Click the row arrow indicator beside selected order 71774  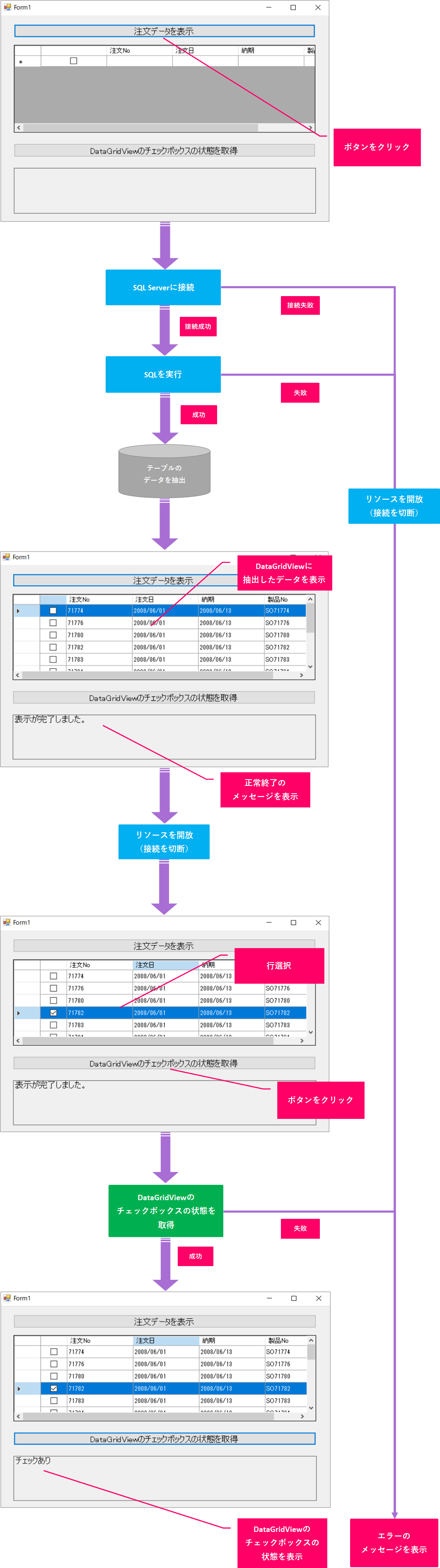pyautogui.click(x=18, y=610)
